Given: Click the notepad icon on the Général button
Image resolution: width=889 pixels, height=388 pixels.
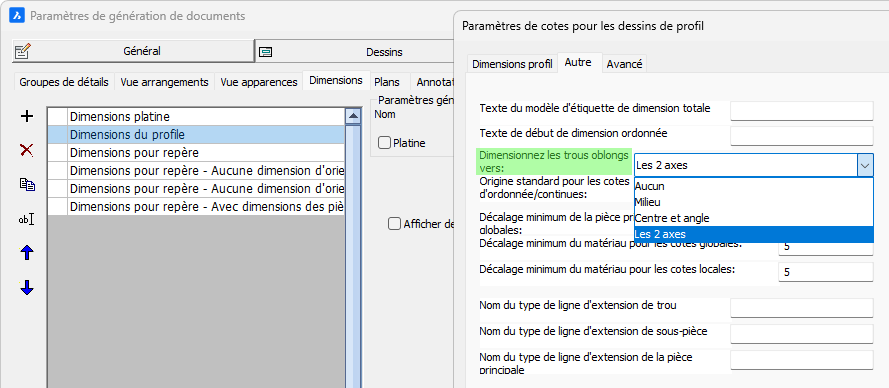Looking at the screenshot, I should point(23,51).
